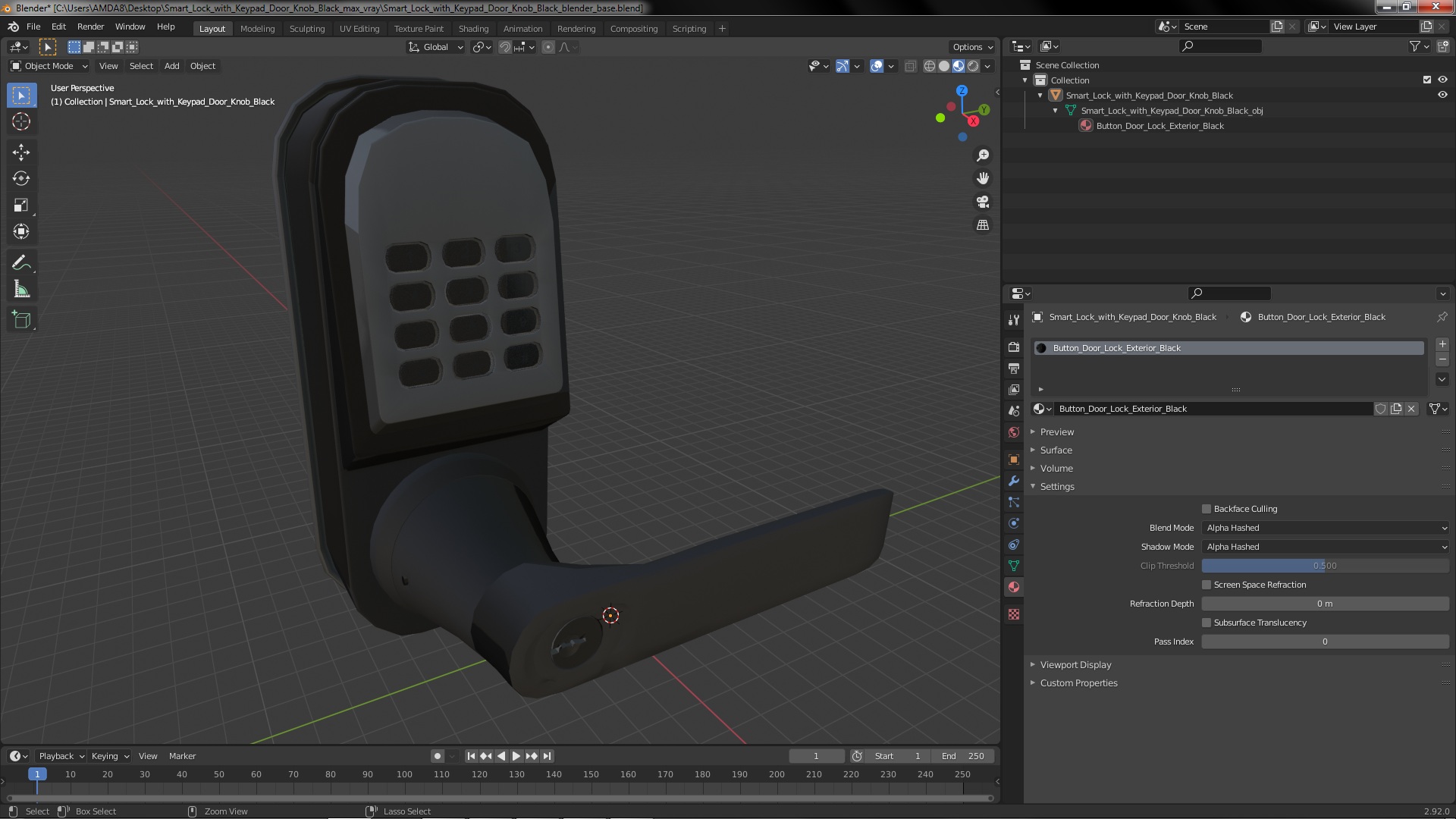
Task: Open the Render menu
Action: point(90,27)
